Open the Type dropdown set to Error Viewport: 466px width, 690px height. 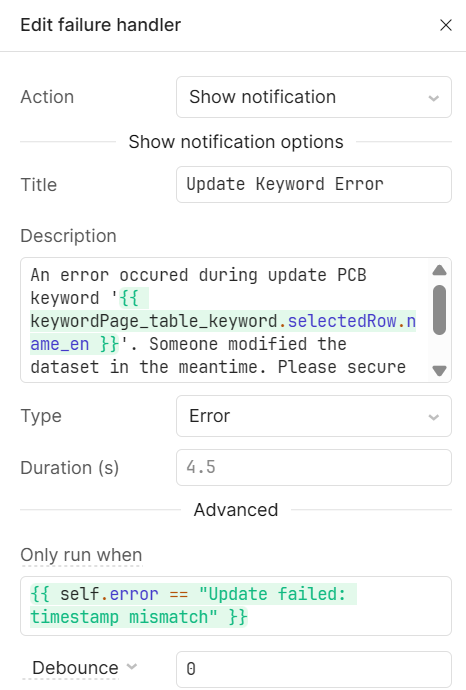pos(314,416)
